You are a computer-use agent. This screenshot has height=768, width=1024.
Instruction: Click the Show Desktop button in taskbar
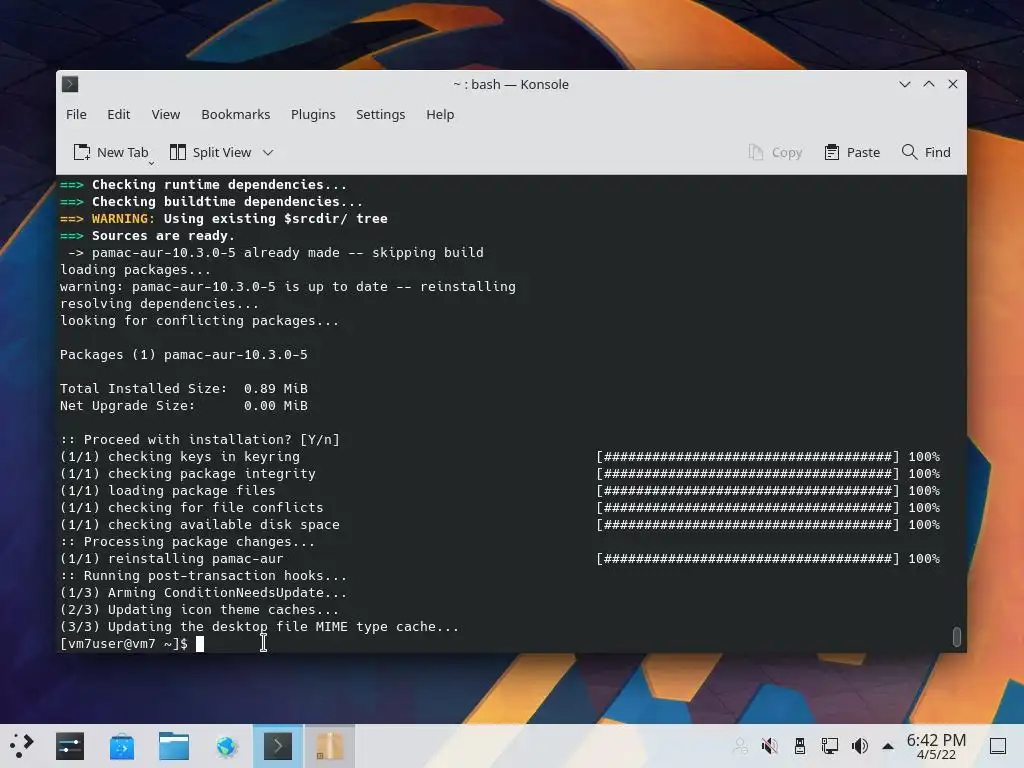[998, 746]
